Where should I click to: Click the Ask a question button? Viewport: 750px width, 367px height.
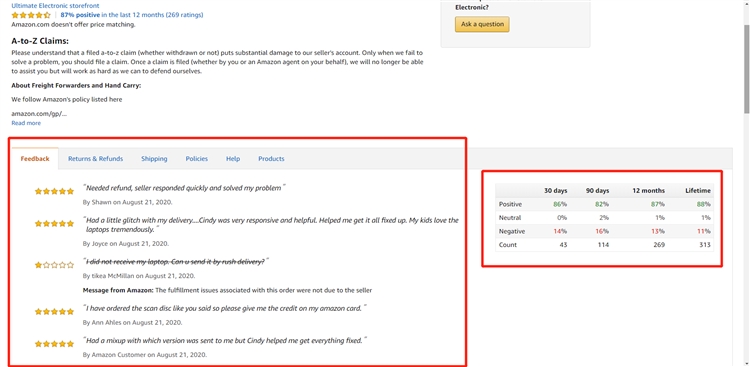tap(482, 24)
